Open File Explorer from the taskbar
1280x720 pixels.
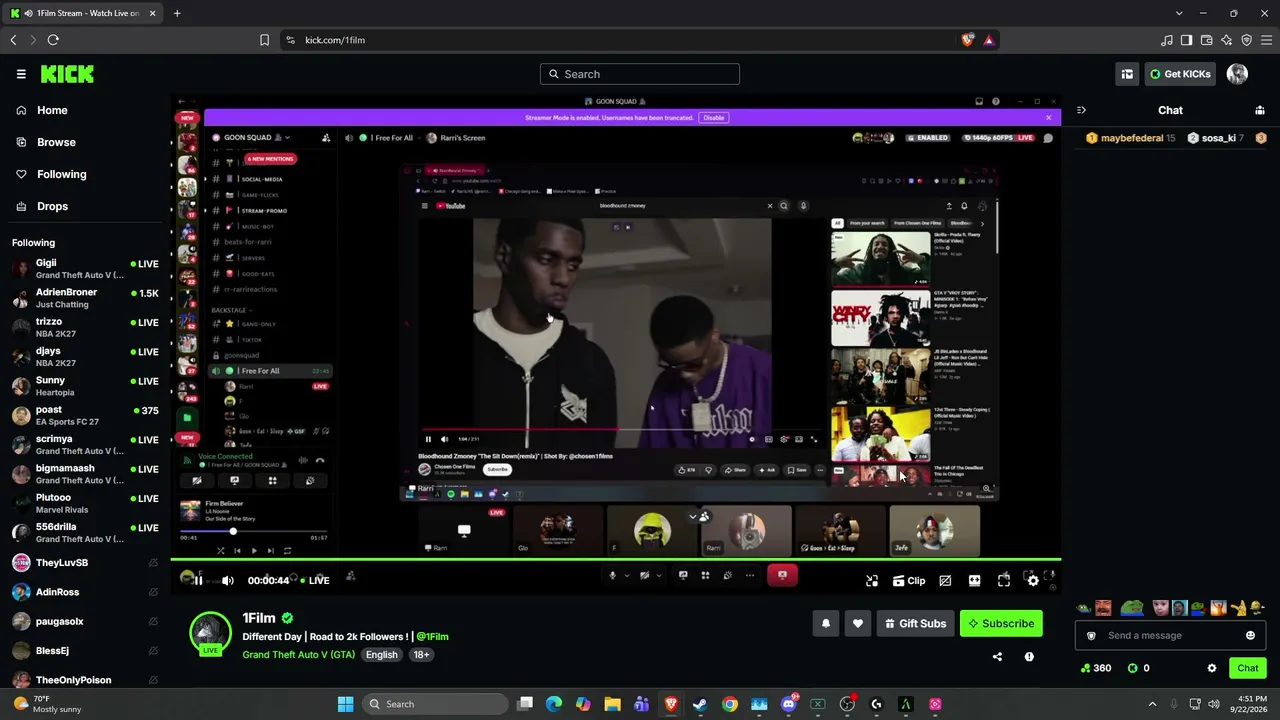tap(612, 704)
